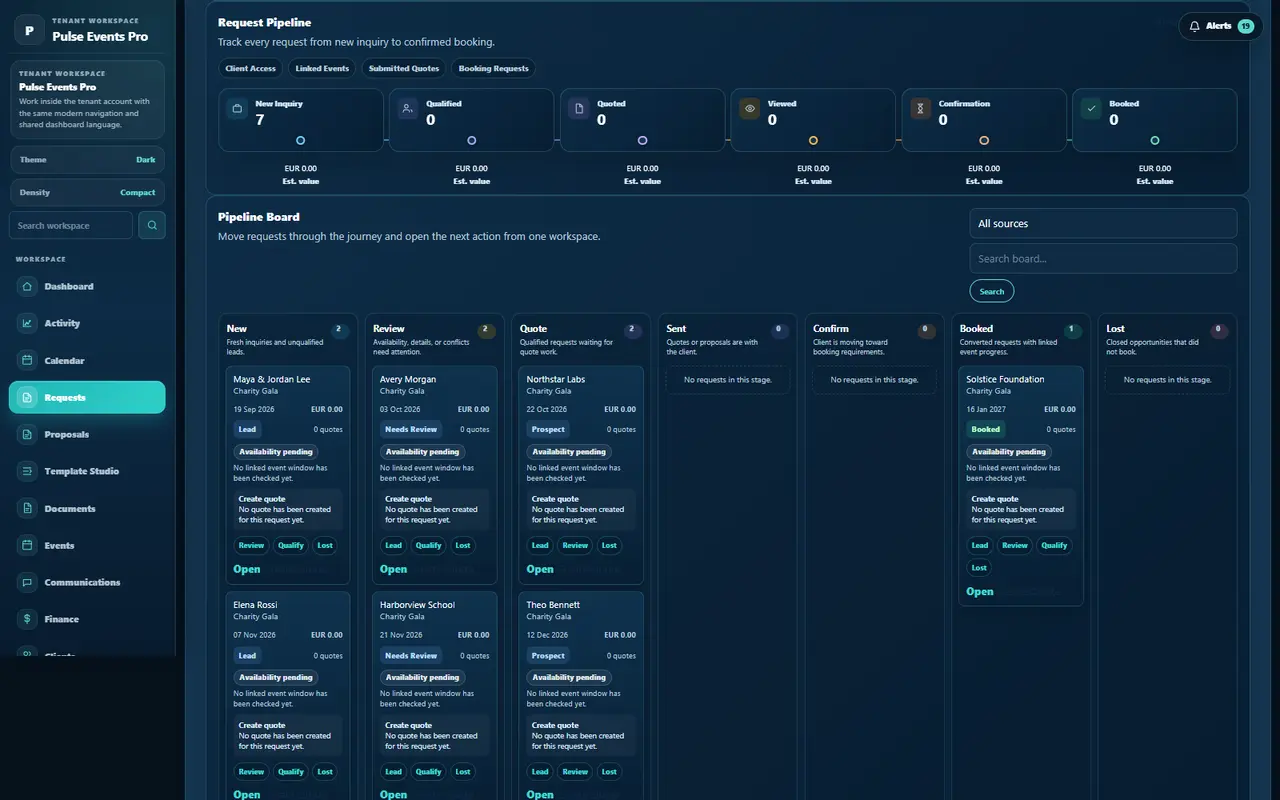Open the All sources dropdown
The height and width of the screenshot is (800, 1280).
[x=1103, y=223]
